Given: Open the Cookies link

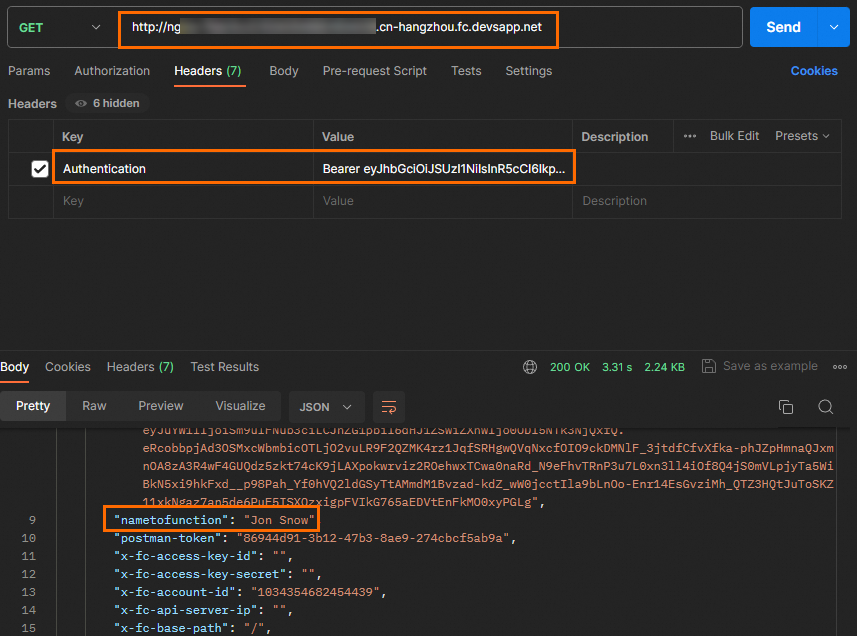Looking at the screenshot, I should click(814, 71).
